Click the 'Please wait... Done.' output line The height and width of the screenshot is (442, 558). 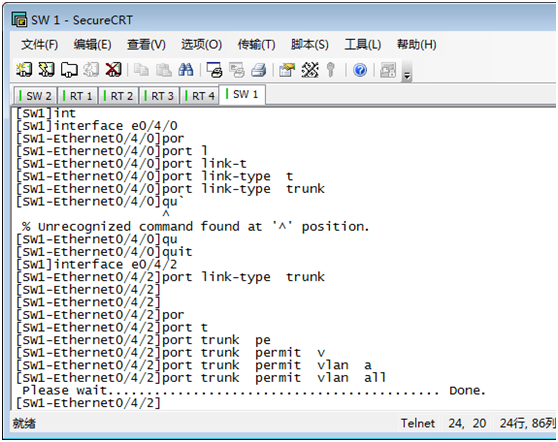pyautogui.click(x=254, y=390)
